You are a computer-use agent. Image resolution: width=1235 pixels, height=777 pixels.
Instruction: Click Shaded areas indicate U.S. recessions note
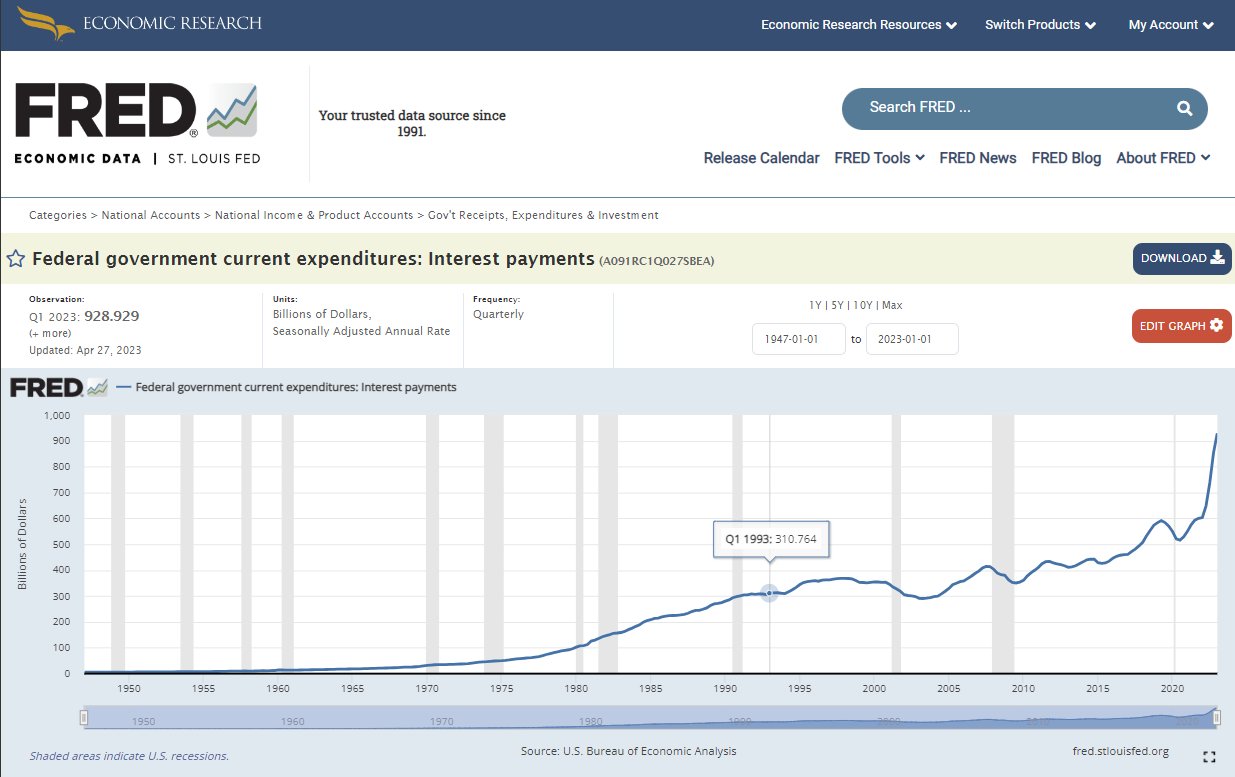[129, 756]
